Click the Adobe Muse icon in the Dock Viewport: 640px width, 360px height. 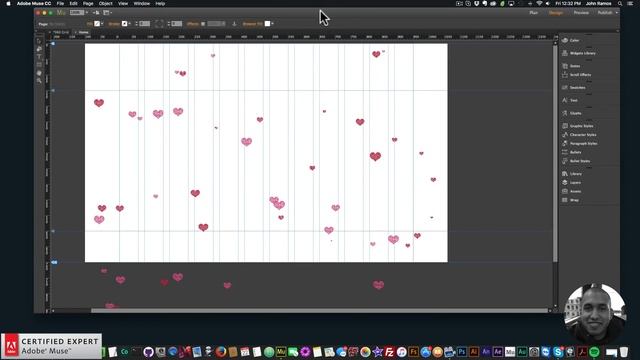[x=281, y=351]
